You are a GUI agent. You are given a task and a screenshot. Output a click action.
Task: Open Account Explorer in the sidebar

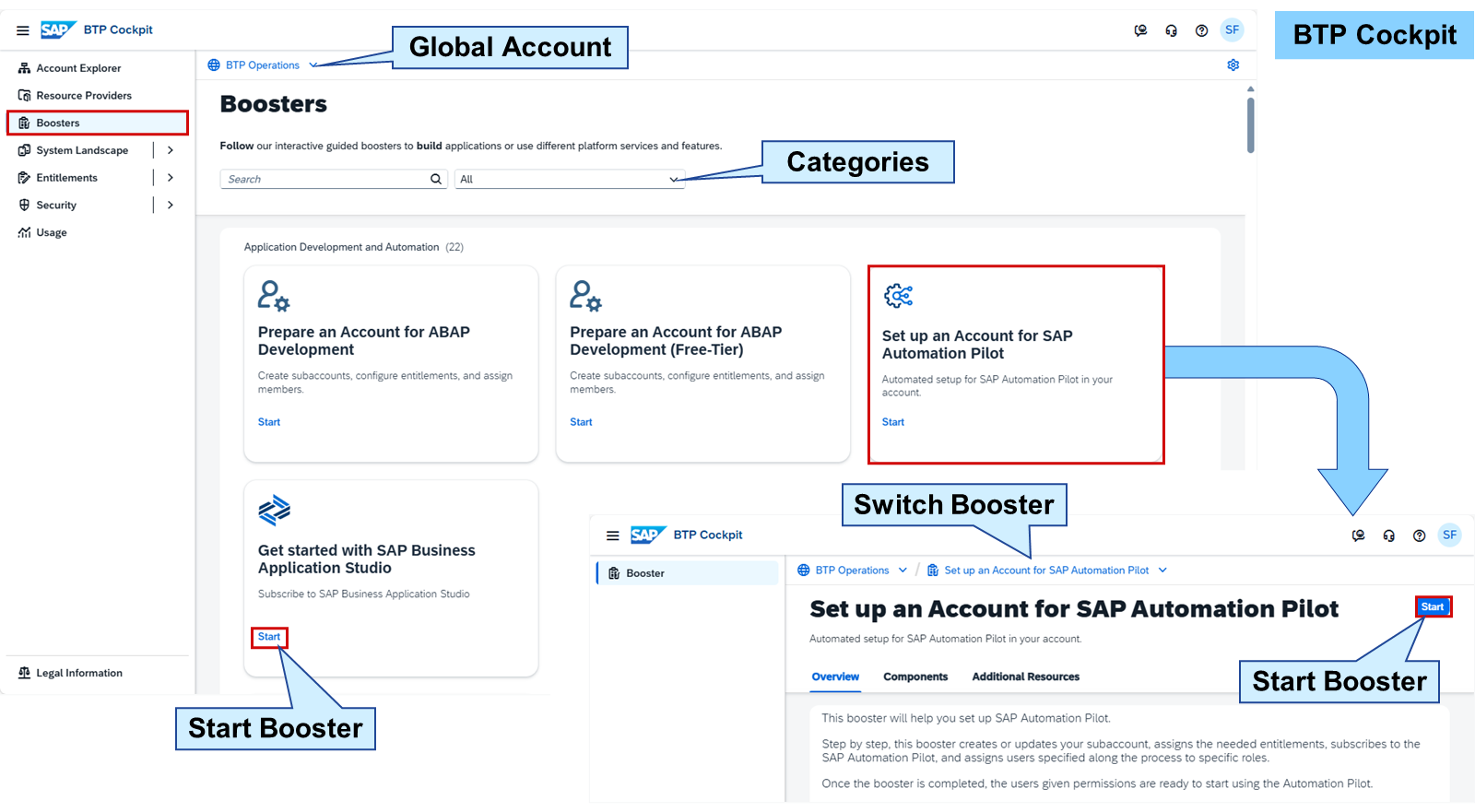tap(78, 68)
